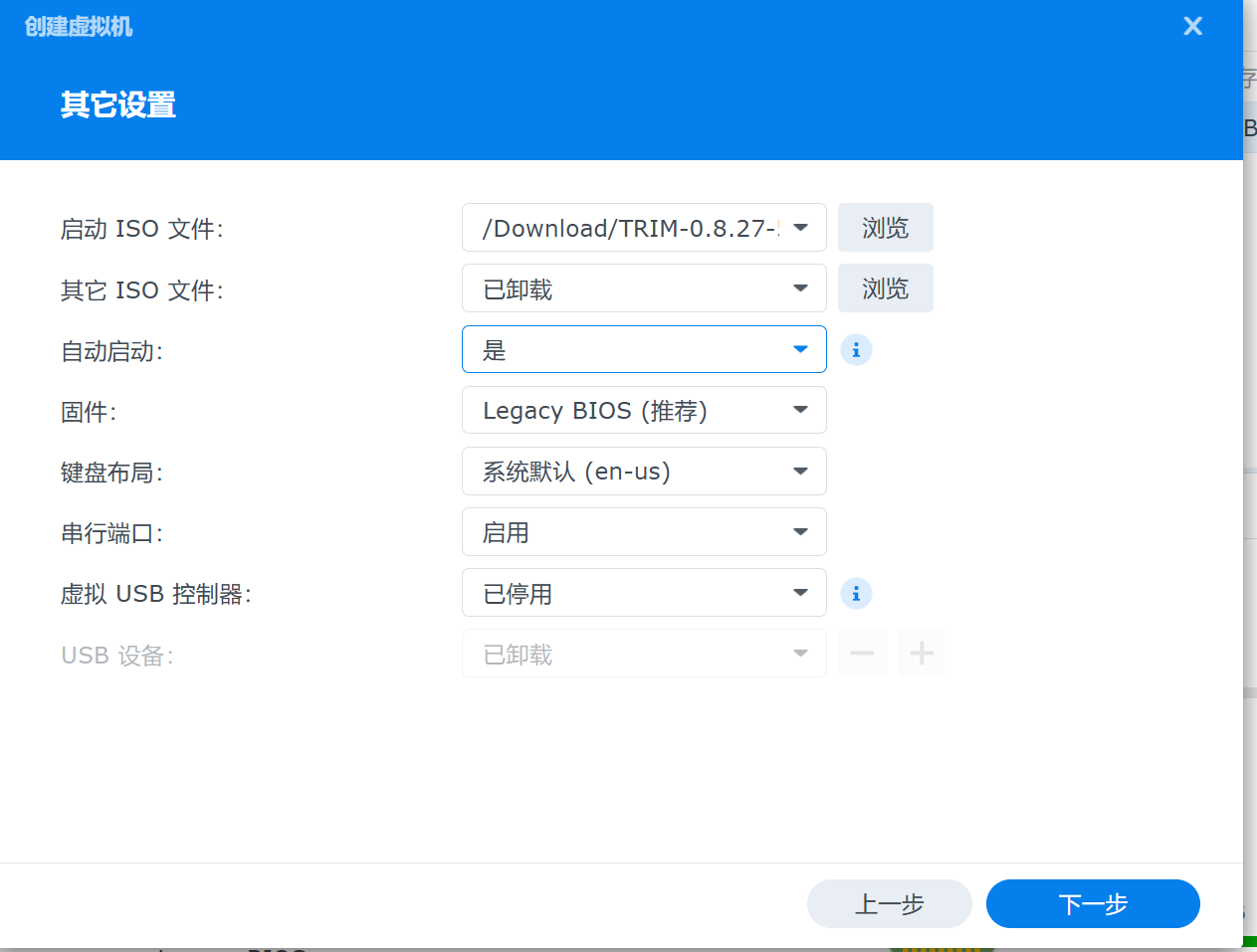Browse for the 启动 ISO 文件

click(x=886, y=228)
